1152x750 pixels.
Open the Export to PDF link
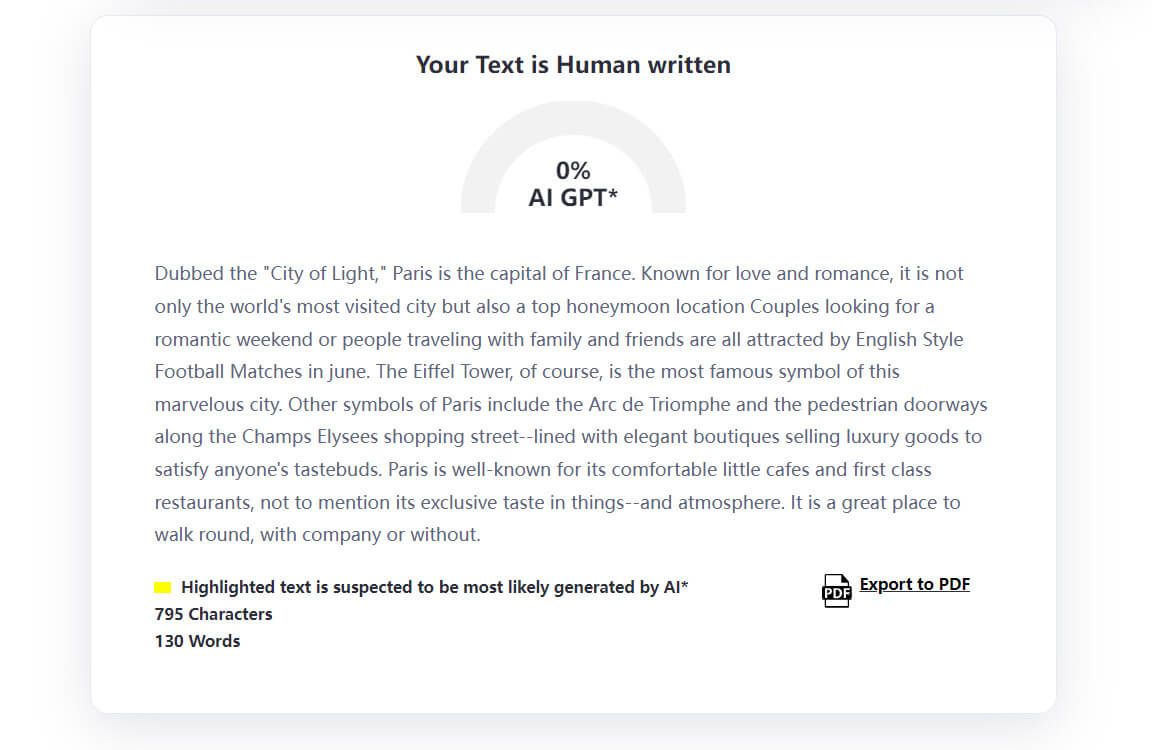[x=914, y=584]
